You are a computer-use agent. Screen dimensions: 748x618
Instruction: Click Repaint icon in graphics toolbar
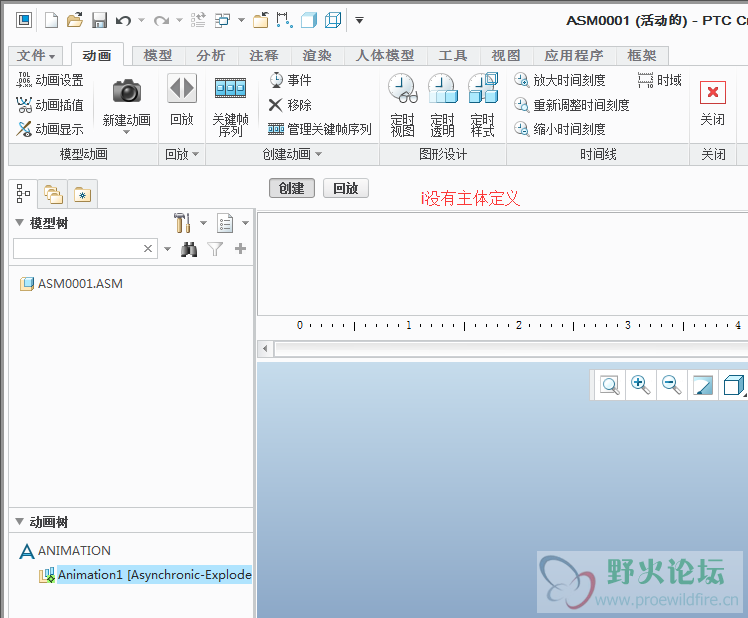pos(702,385)
